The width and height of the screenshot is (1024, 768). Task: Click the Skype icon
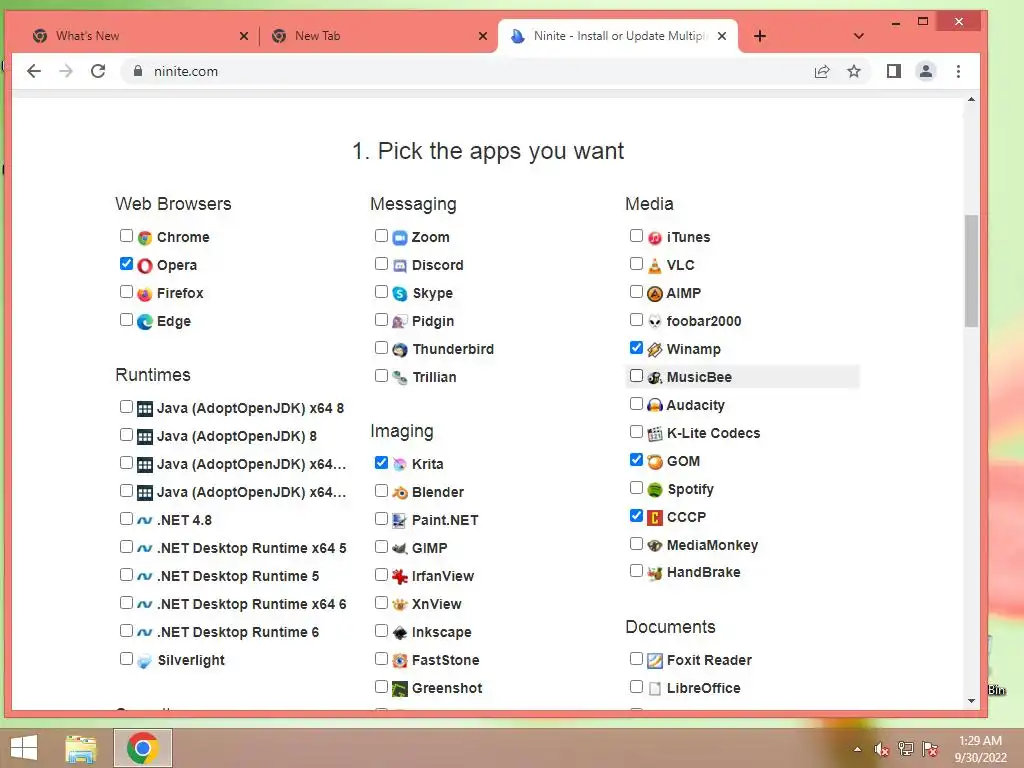pos(400,294)
